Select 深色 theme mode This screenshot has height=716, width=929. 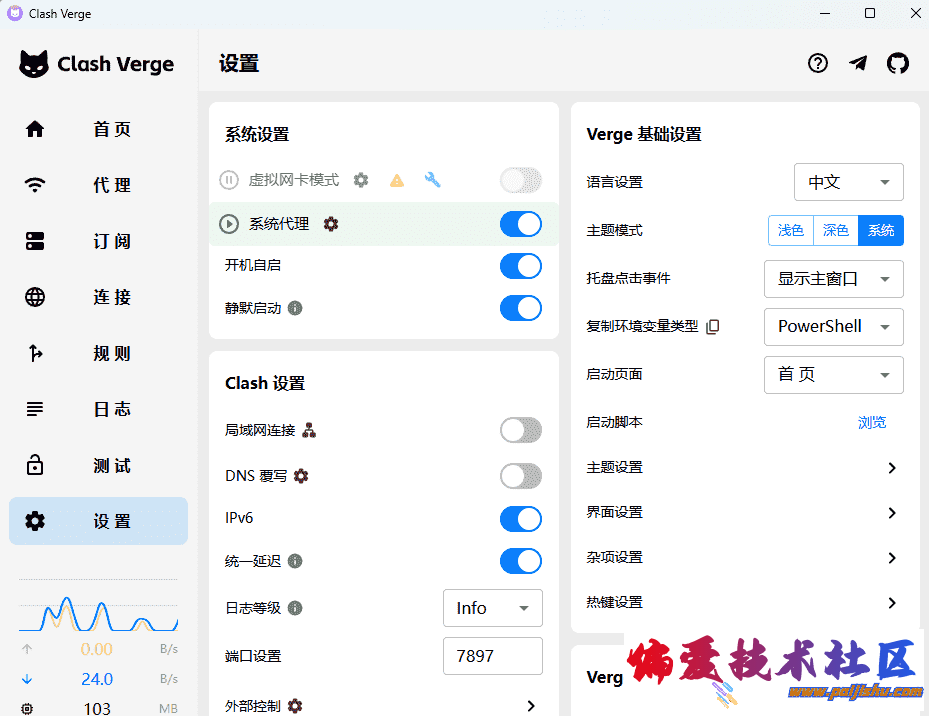(x=835, y=230)
